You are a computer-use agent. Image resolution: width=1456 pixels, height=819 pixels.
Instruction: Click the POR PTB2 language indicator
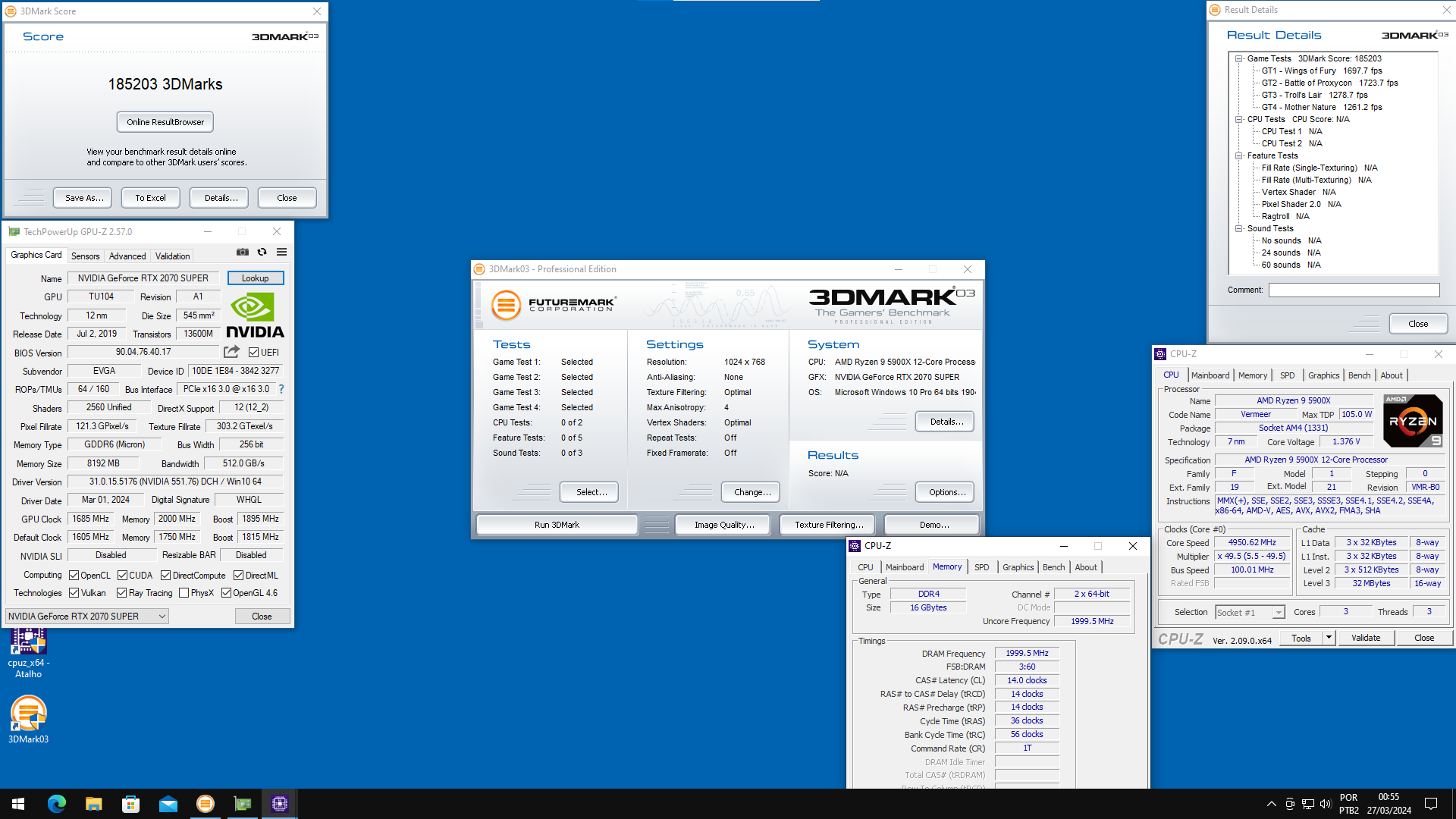tap(1348, 804)
